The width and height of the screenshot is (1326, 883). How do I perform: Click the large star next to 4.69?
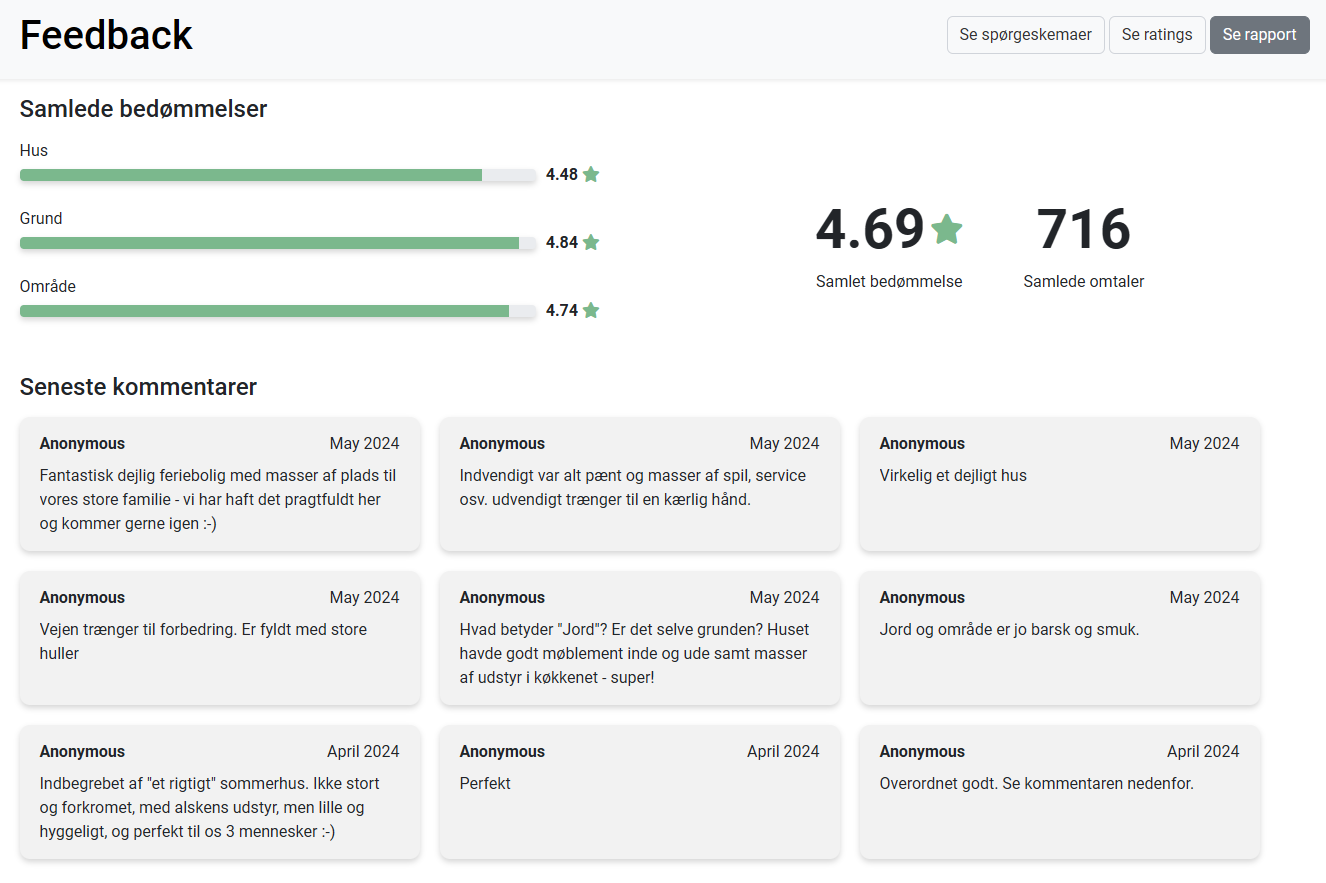tap(946, 229)
